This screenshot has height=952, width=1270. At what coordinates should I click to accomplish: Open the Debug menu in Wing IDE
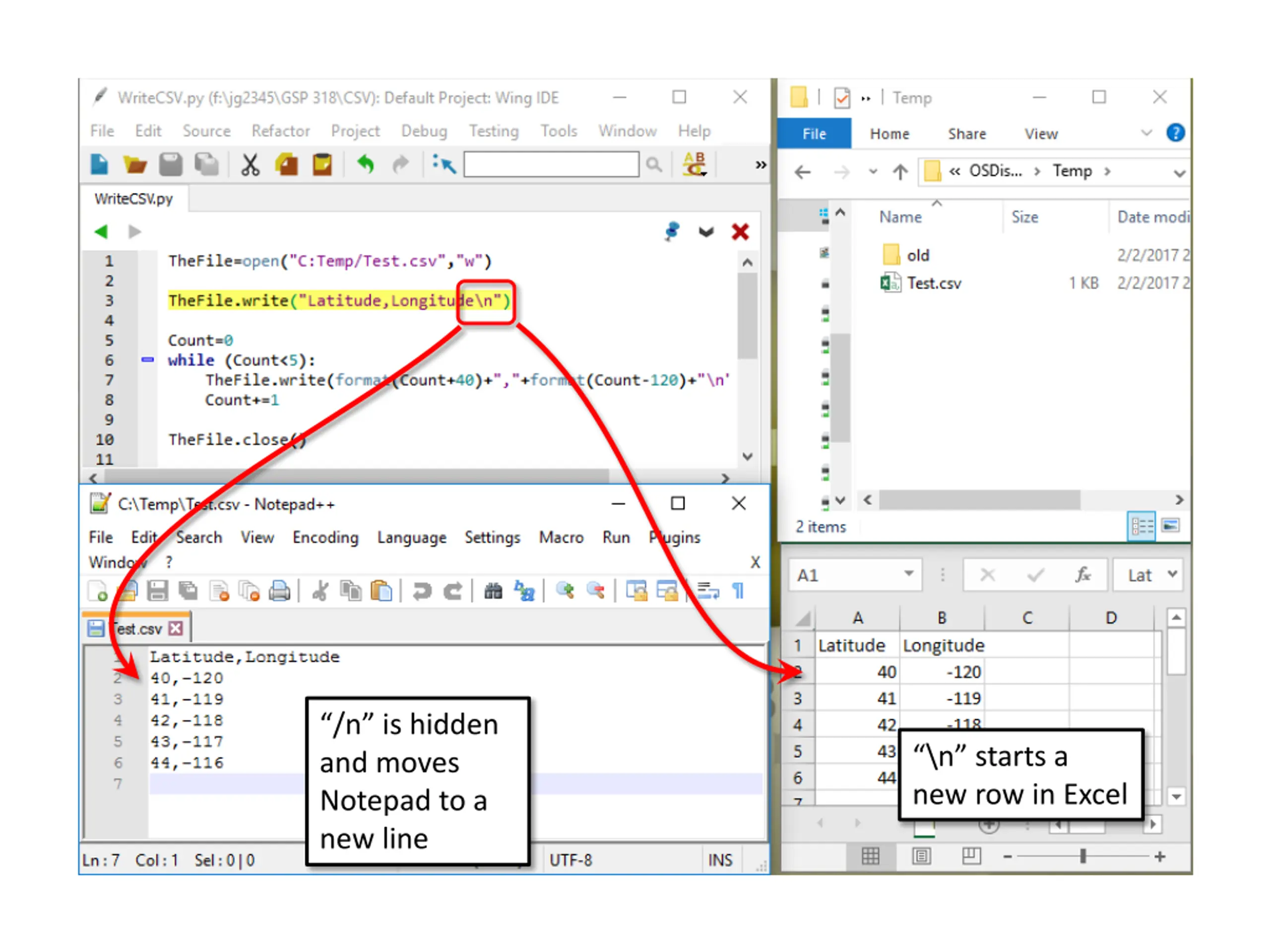click(424, 131)
